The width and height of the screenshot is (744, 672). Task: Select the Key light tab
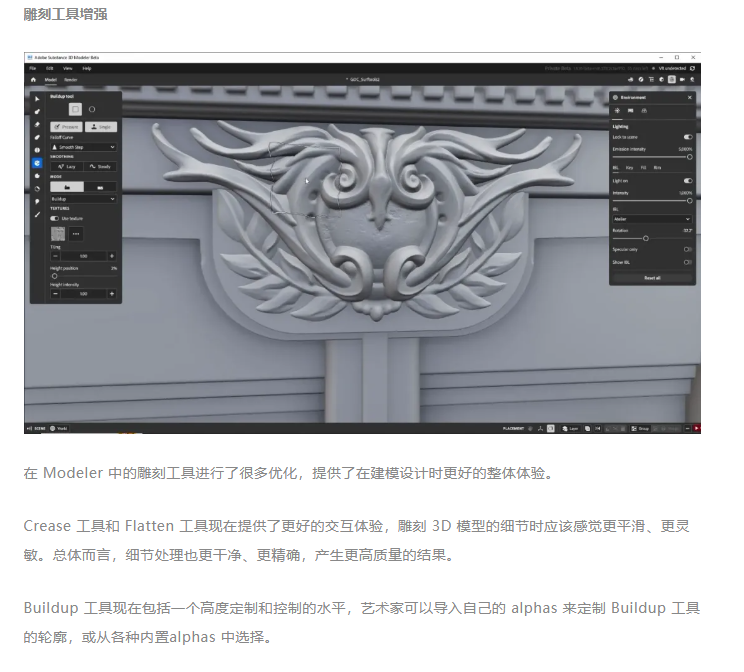pyautogui.click(x=630, y=168)
